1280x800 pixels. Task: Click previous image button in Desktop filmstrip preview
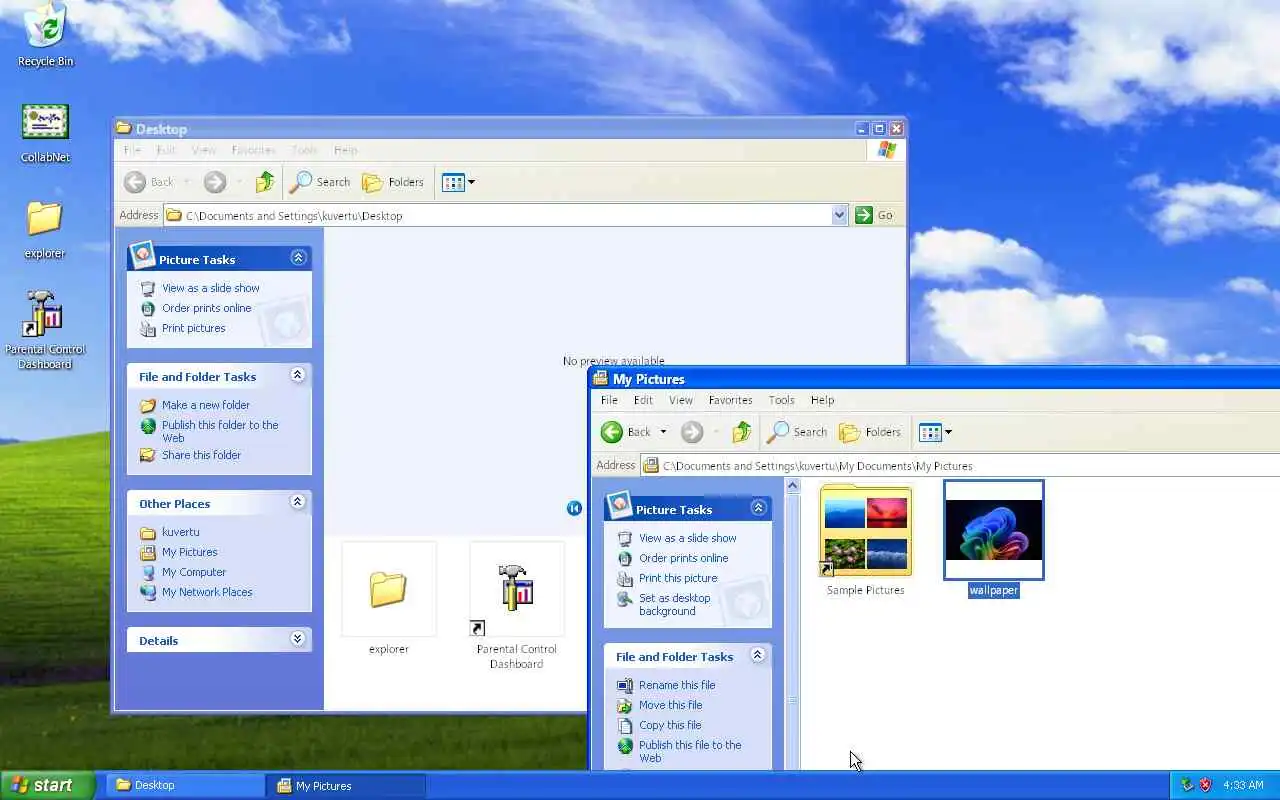tap(574, 508)
